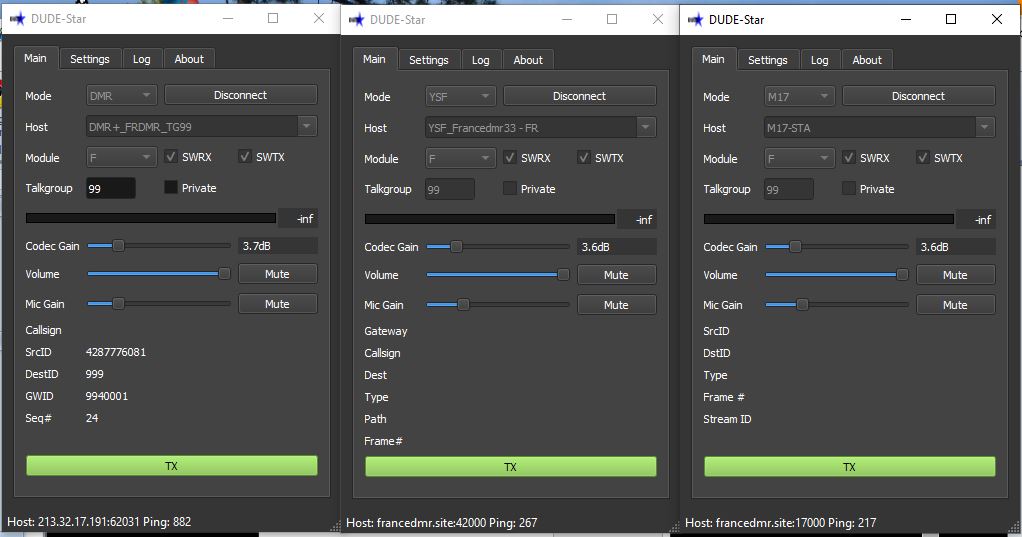The width and height of the screenshot is (1022, 537).
Task: Open the Mode dropdown showing DMR
Action: (x=121, y=96)
